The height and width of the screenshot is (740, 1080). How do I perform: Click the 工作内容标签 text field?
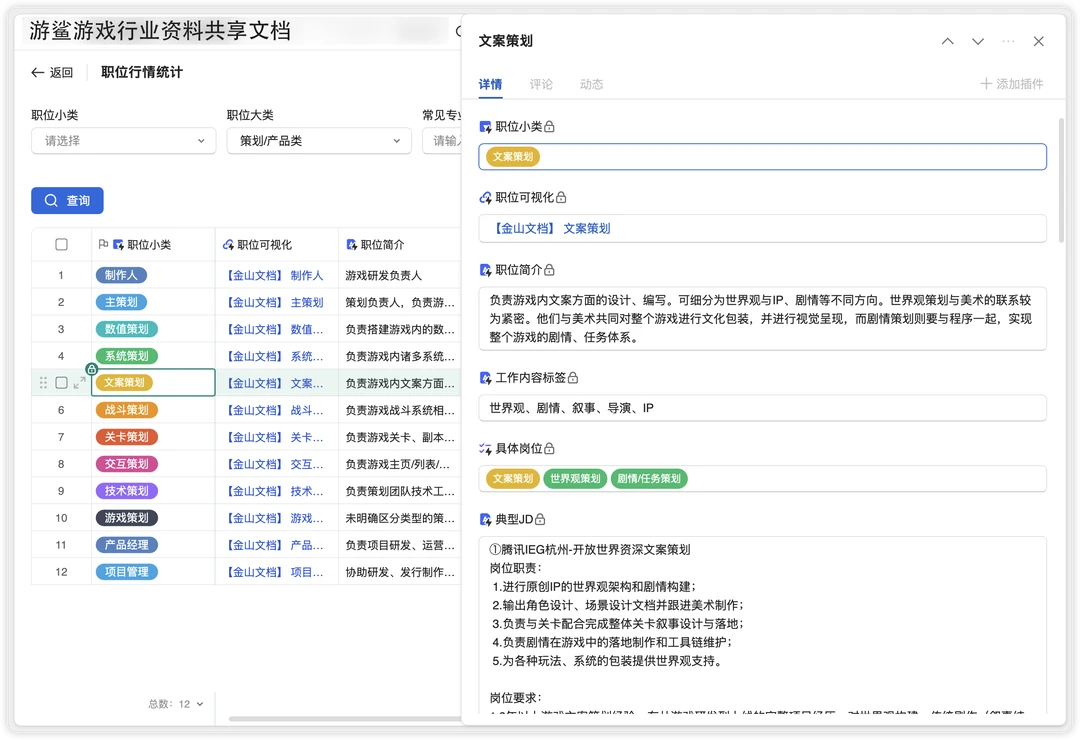(762, 408)
